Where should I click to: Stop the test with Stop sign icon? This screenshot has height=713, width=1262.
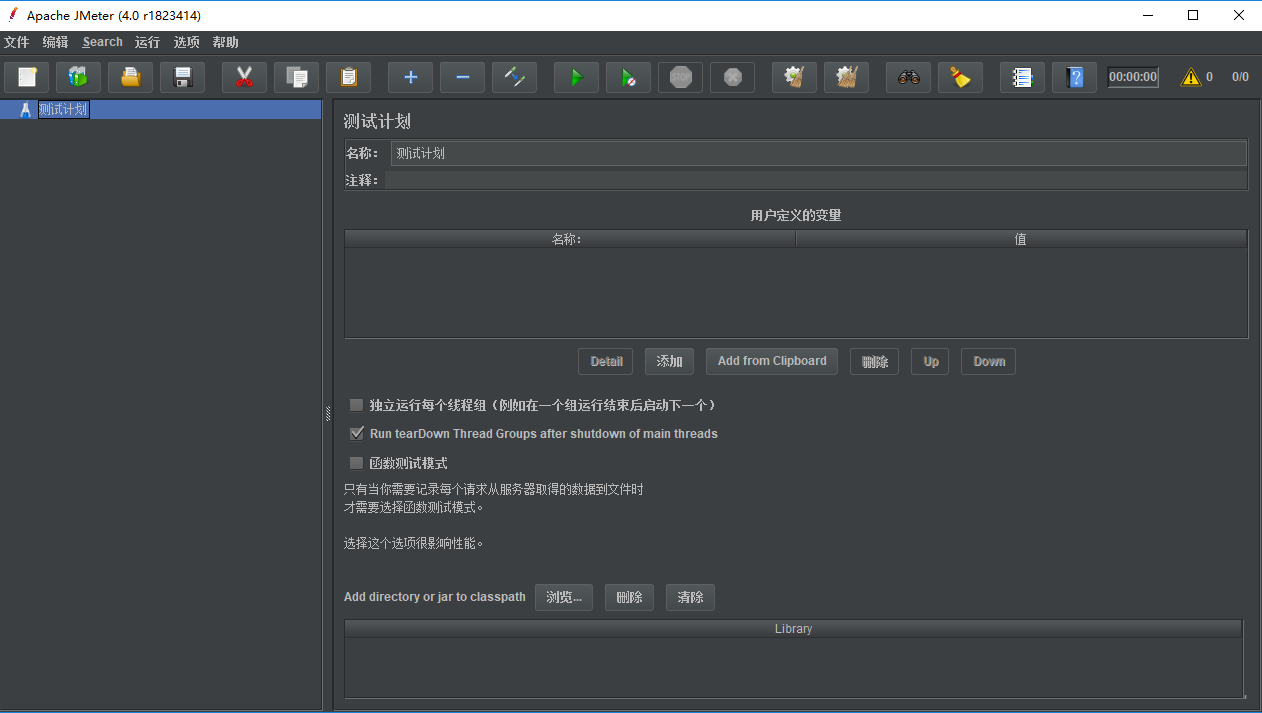681,77
